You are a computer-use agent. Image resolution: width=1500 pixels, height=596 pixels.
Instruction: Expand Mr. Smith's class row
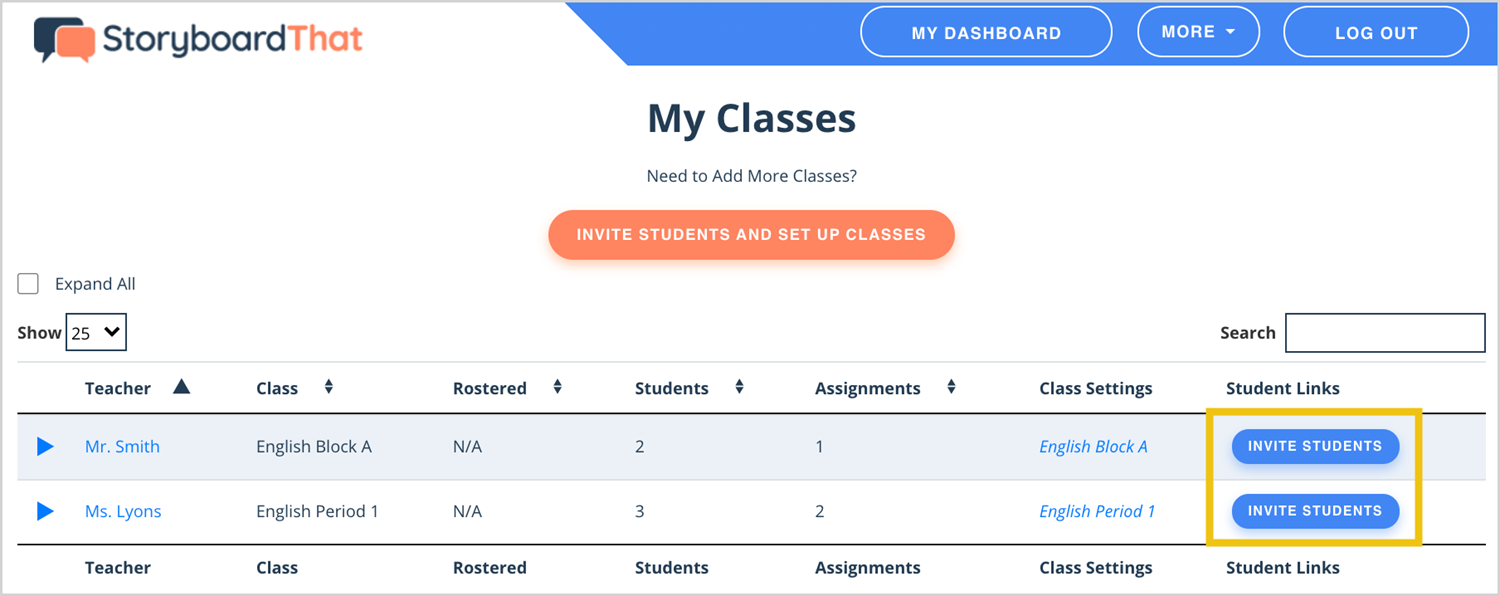point(45,446)
